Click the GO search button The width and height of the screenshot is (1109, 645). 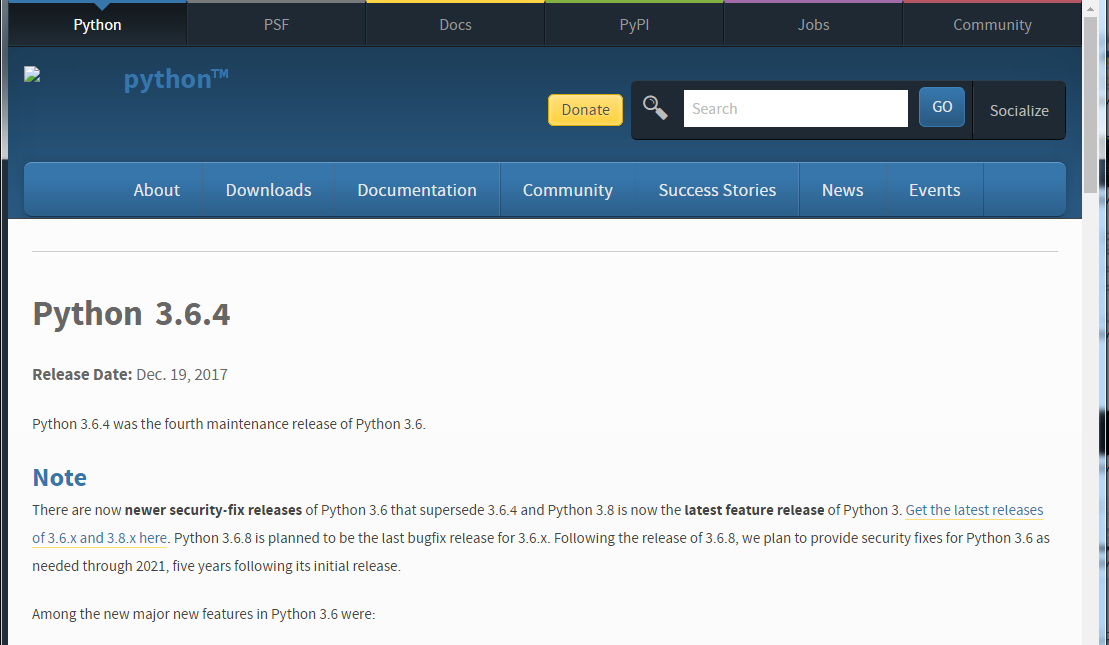coord(942,107)
